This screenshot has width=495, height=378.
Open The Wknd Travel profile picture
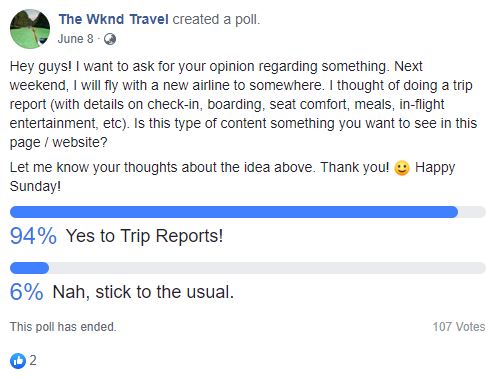30,29
